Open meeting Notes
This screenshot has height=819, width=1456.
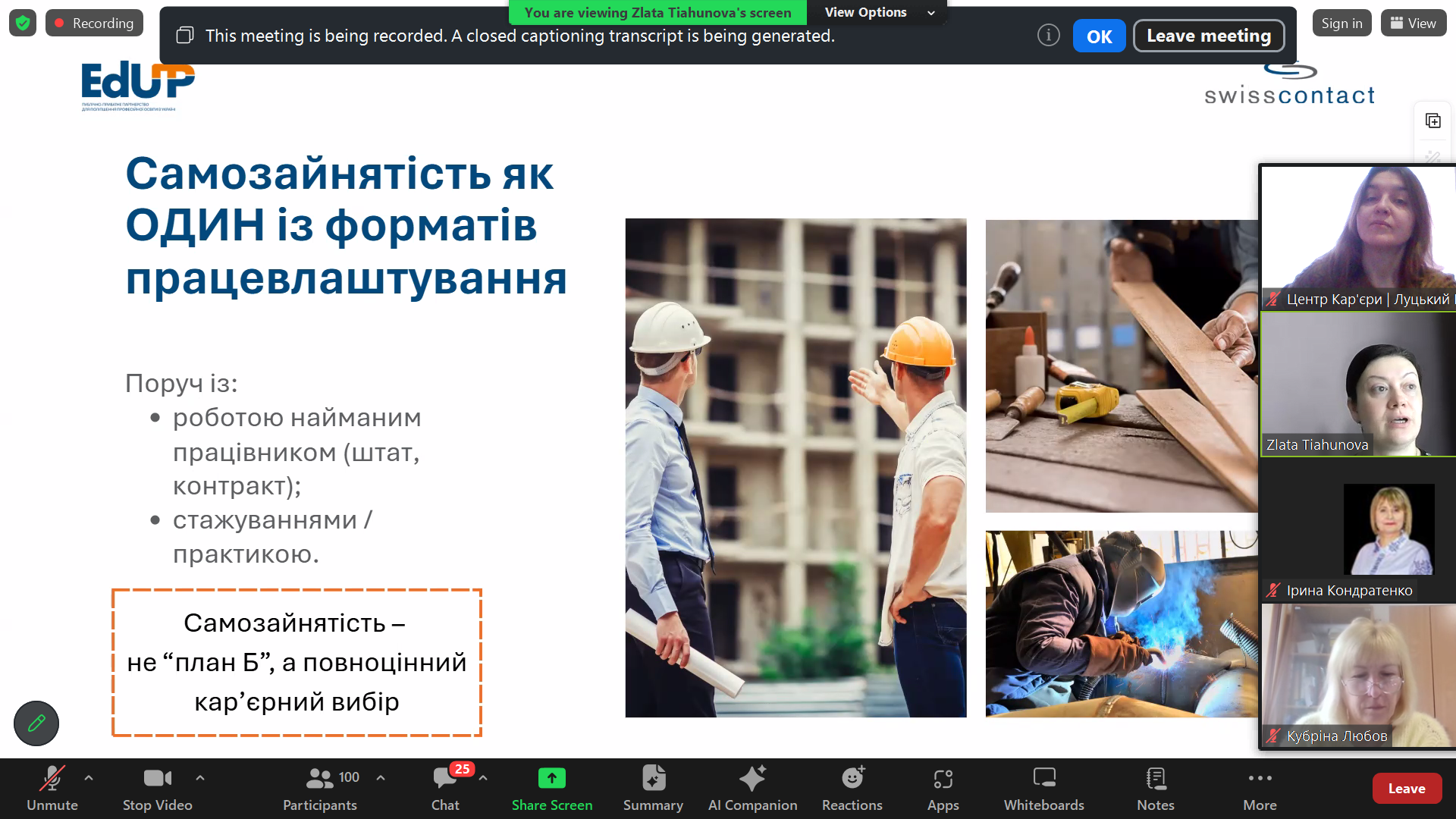pos(1155,788)
